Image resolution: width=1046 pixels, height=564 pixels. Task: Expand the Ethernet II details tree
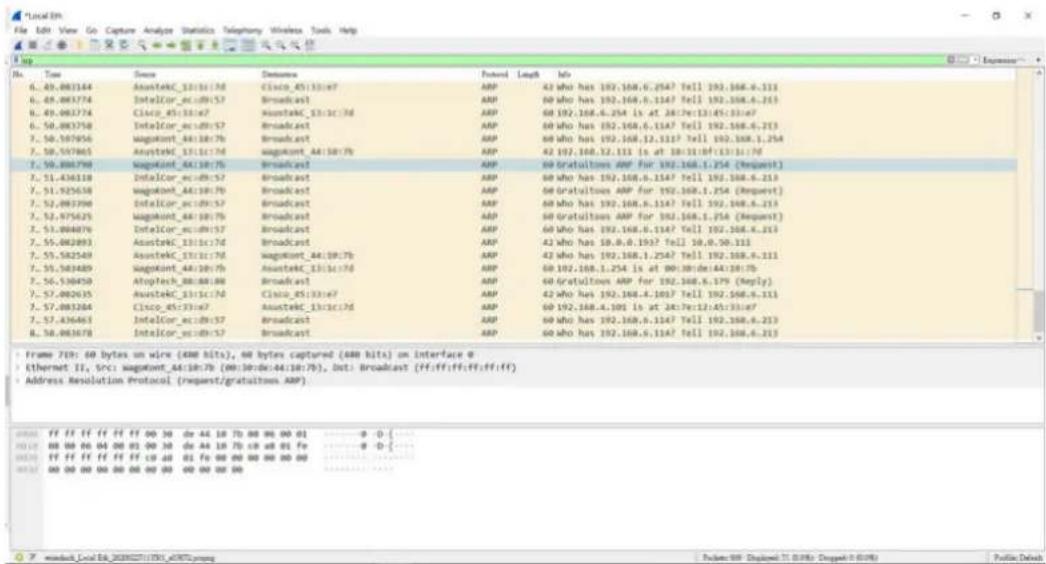click(x=19, y=368)
